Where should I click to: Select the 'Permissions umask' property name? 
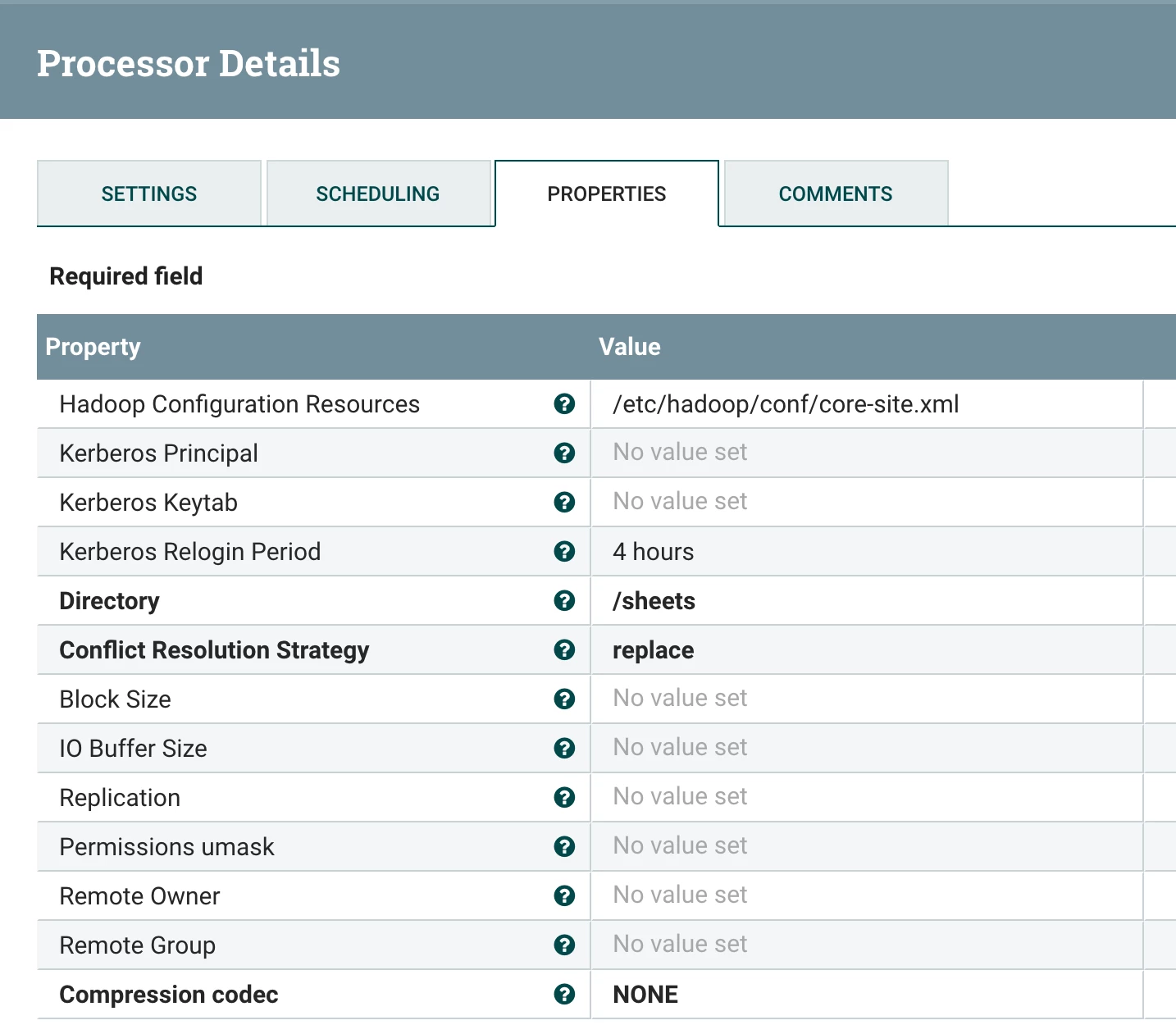pyautogui.click(x=167, y=847)
